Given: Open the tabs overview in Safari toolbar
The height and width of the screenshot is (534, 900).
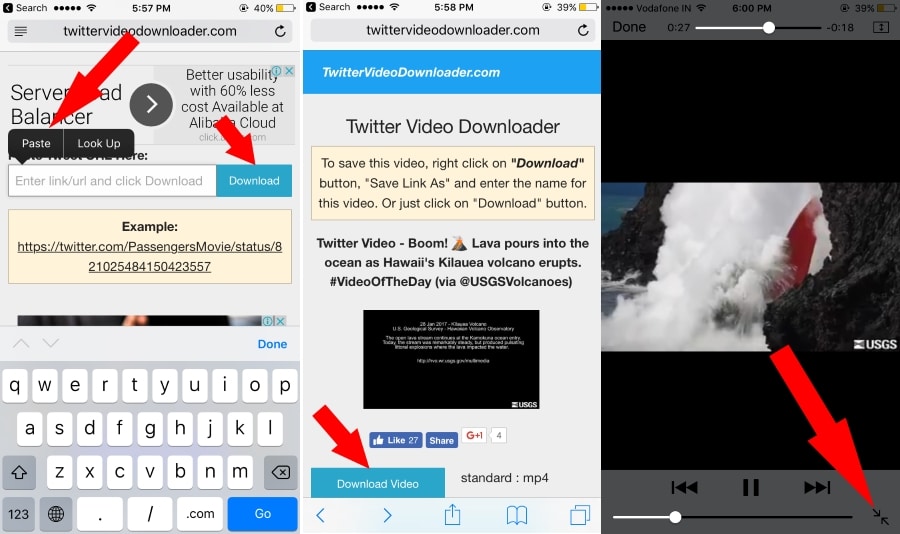Looking at the screenshot, I should click(580, 515).
